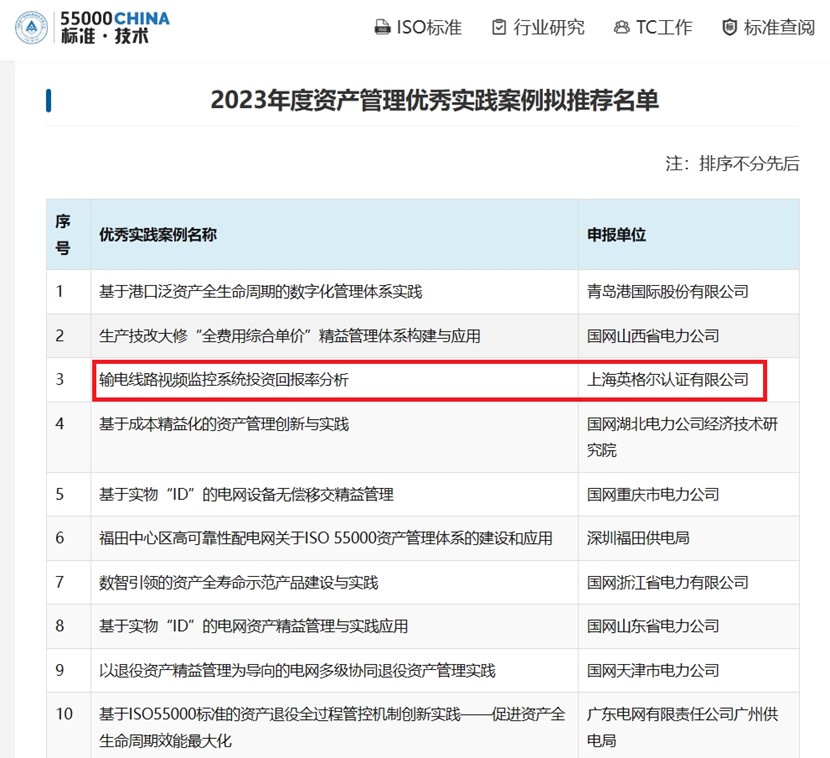Click the note 注：排序不分先后
This screenshot has height=758, width=830.
[732, 164]
